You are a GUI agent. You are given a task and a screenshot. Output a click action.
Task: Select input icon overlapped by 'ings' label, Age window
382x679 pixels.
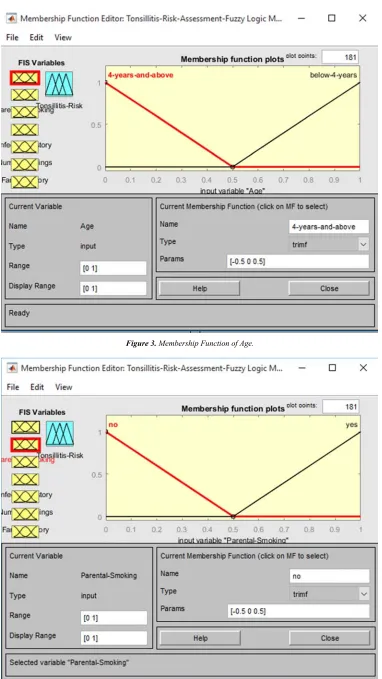[x=25, y=165]
